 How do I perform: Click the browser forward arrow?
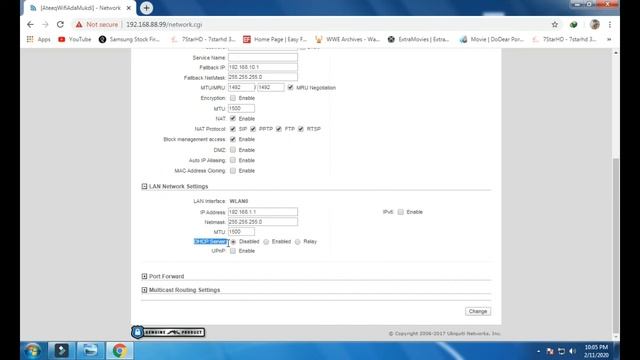45,24
